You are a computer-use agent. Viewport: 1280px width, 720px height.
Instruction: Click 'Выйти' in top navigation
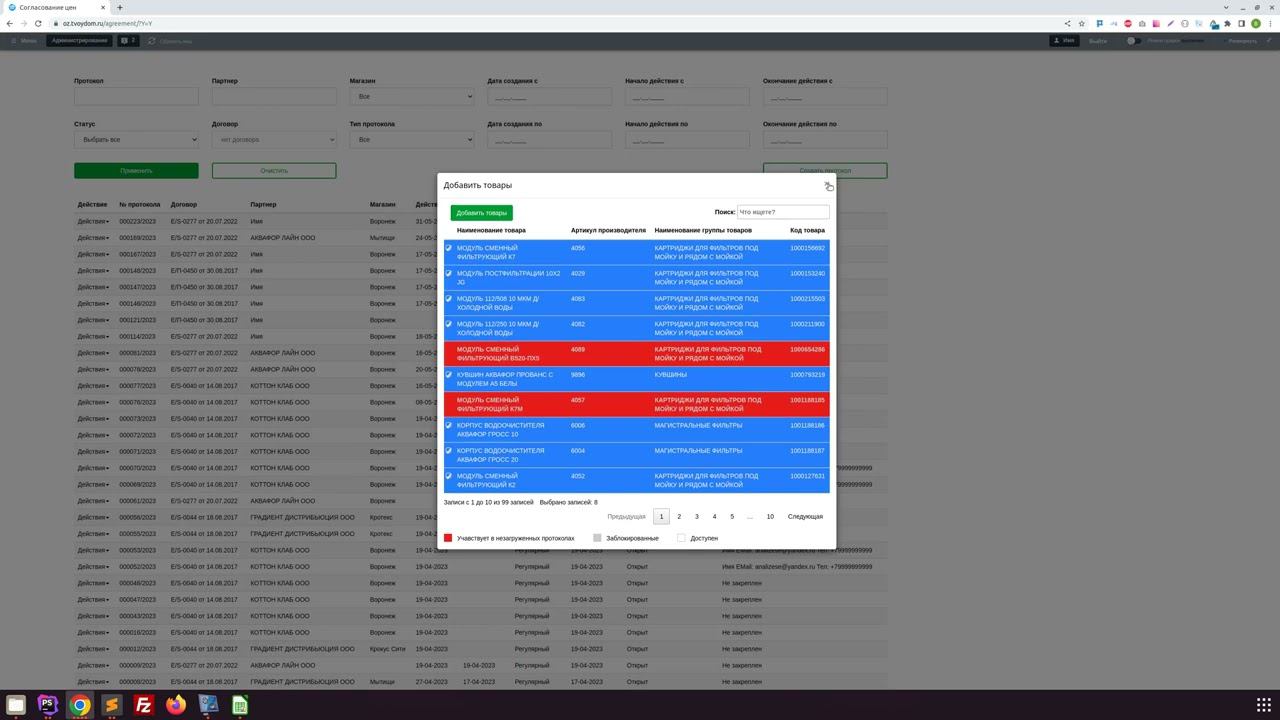click(x=1098, y=41)
